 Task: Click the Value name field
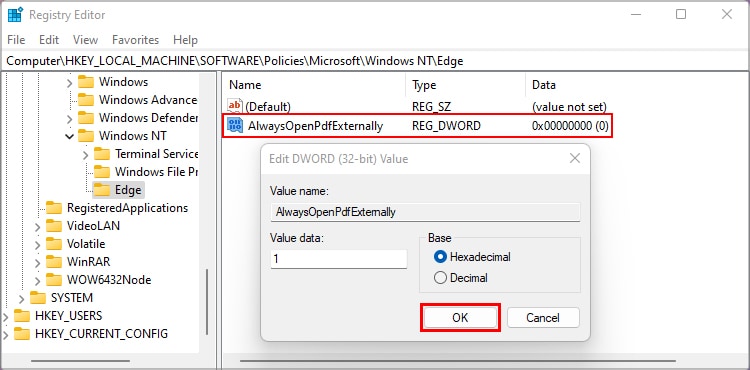[425, 212]
